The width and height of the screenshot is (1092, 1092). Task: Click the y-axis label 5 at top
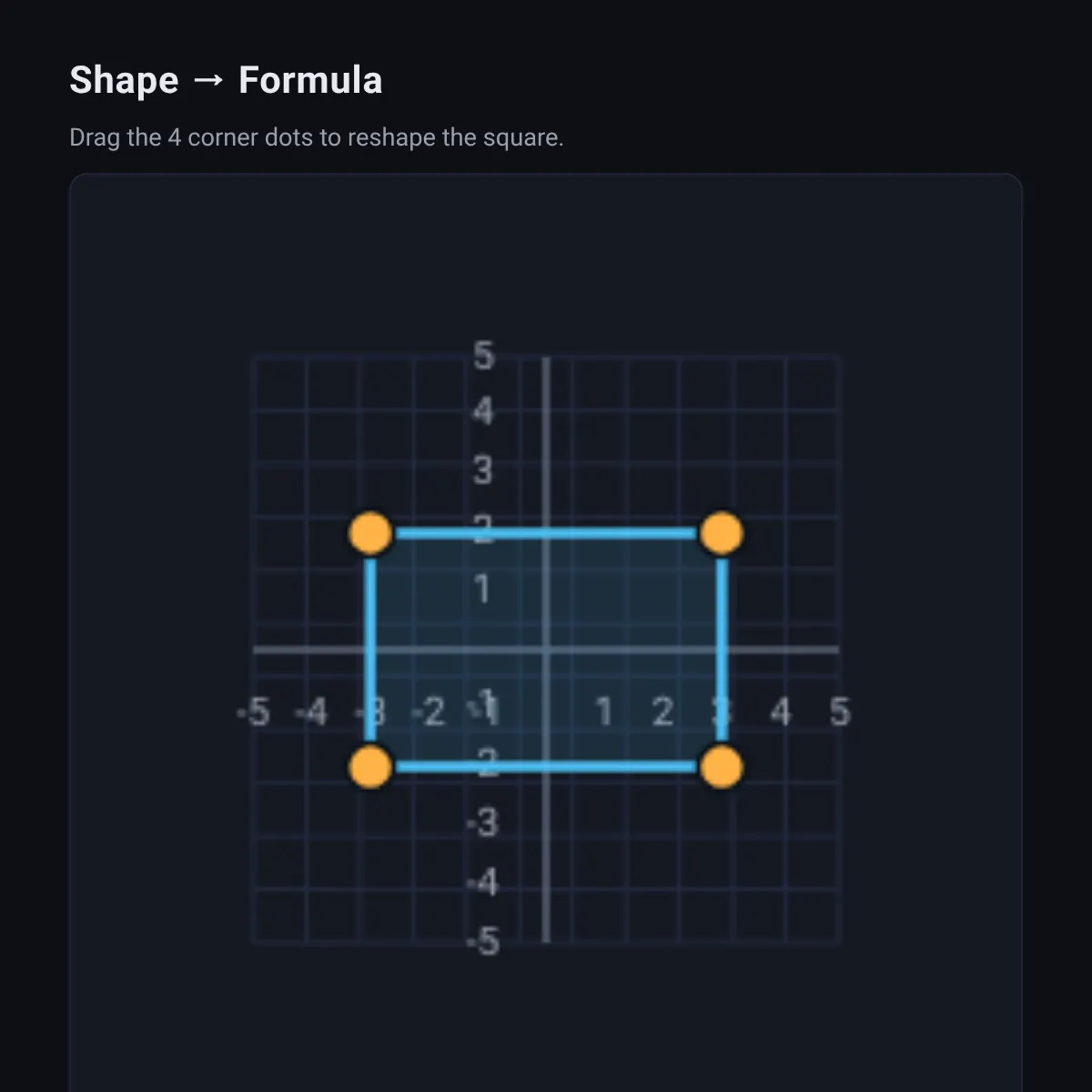[x=483, y=356]
